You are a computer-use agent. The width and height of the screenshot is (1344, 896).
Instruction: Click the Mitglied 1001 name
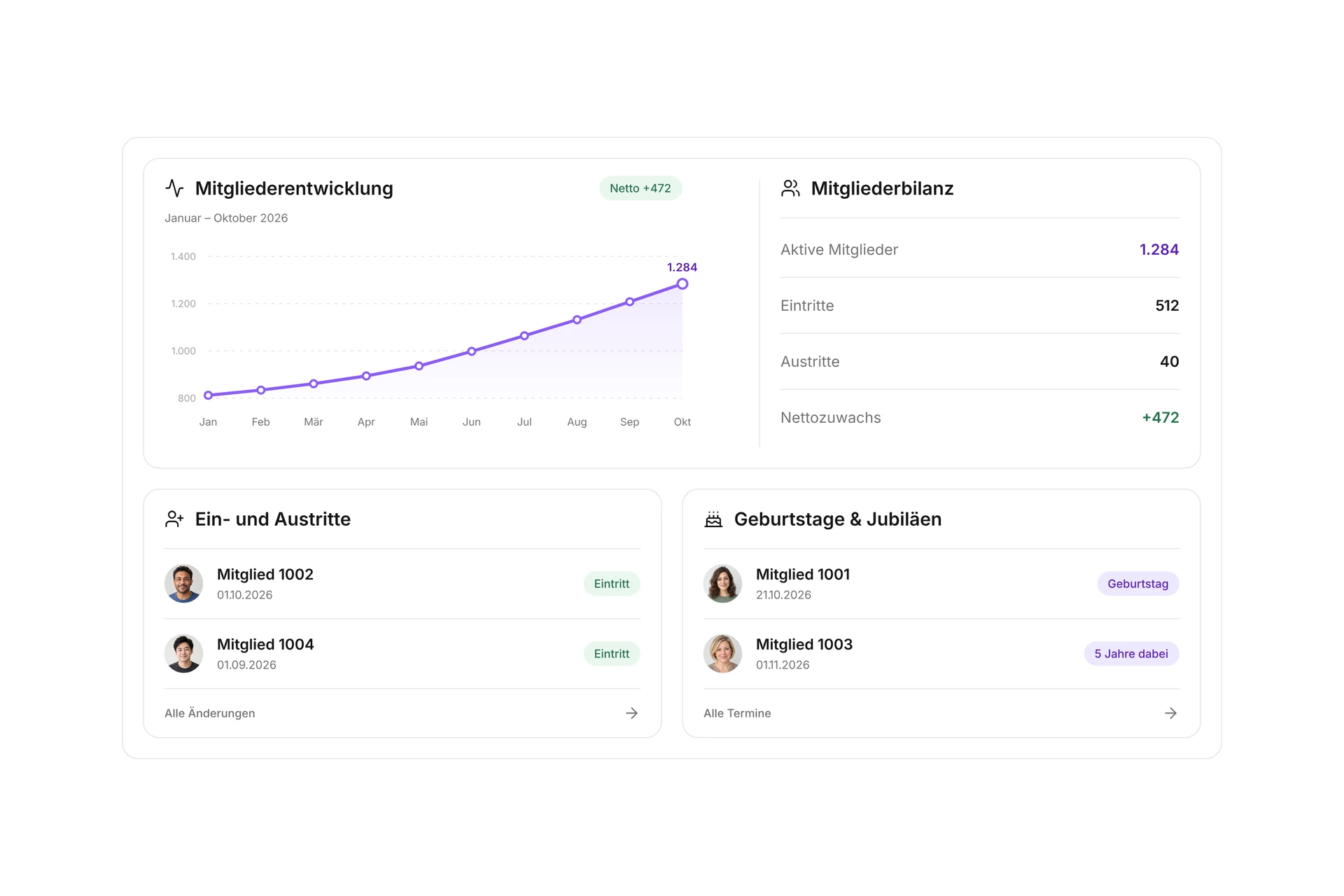click(x=803, y=574)
